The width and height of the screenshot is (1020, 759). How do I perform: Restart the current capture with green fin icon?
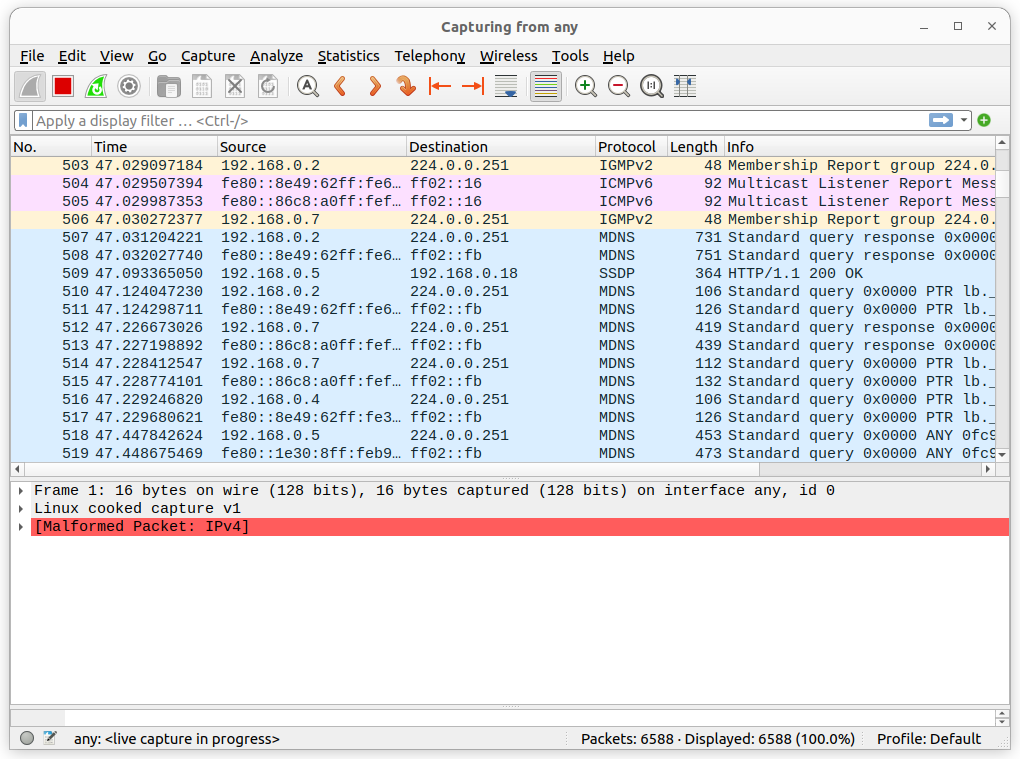[x=96, y=87]
